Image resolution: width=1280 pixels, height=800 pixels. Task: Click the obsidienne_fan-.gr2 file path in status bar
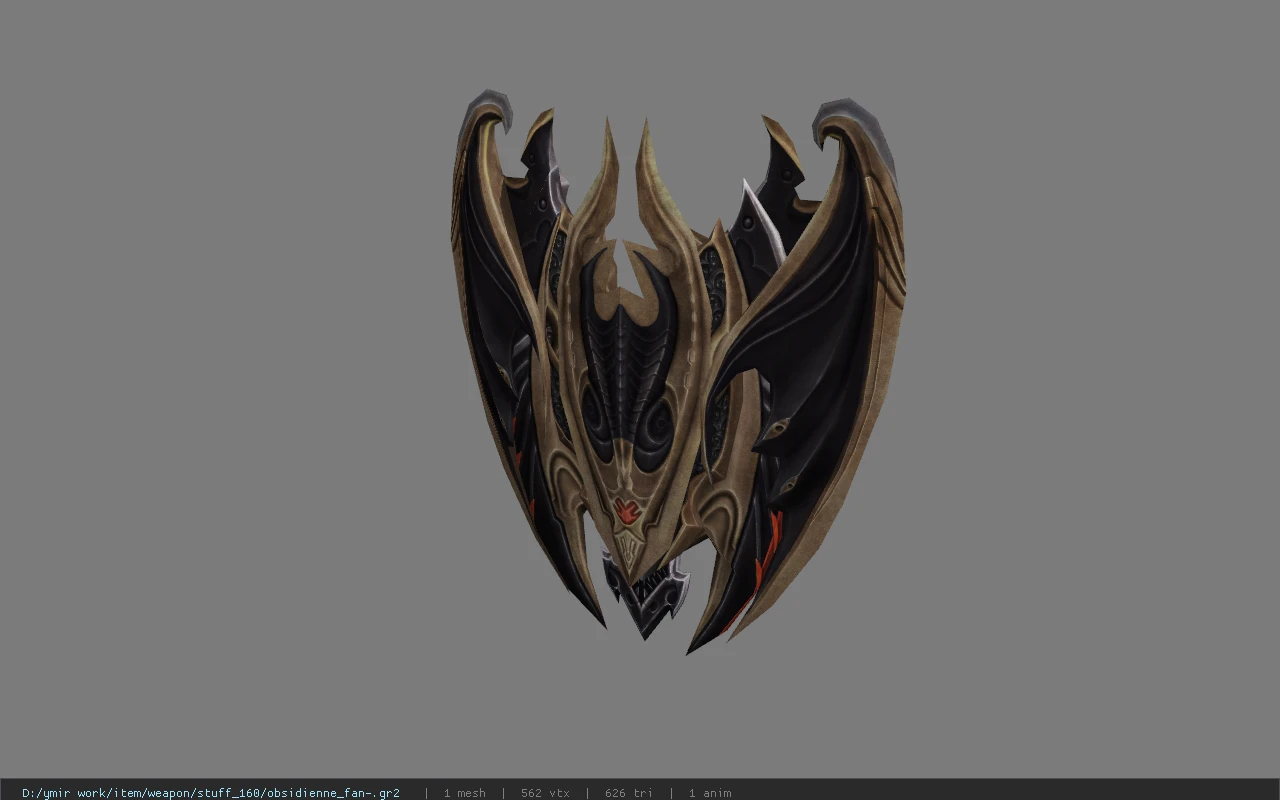coord(211,793)
